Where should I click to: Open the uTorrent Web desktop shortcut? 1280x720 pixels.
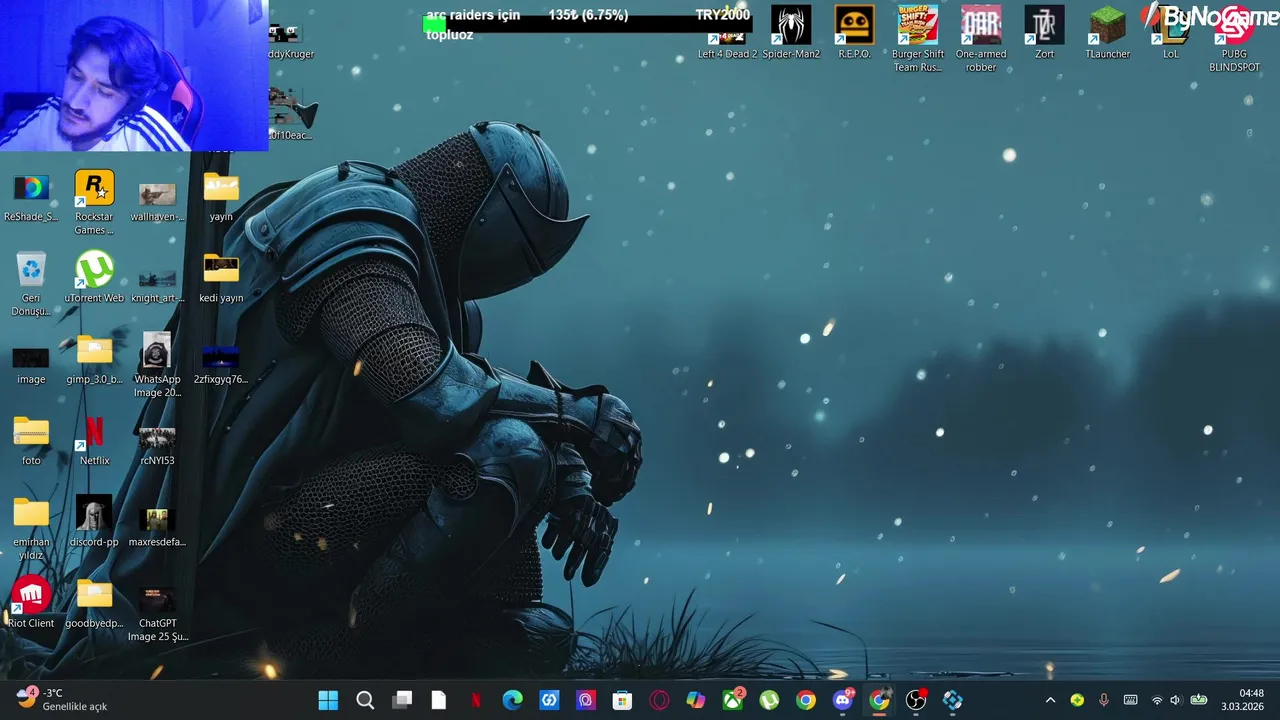click(x=94, y=277)
